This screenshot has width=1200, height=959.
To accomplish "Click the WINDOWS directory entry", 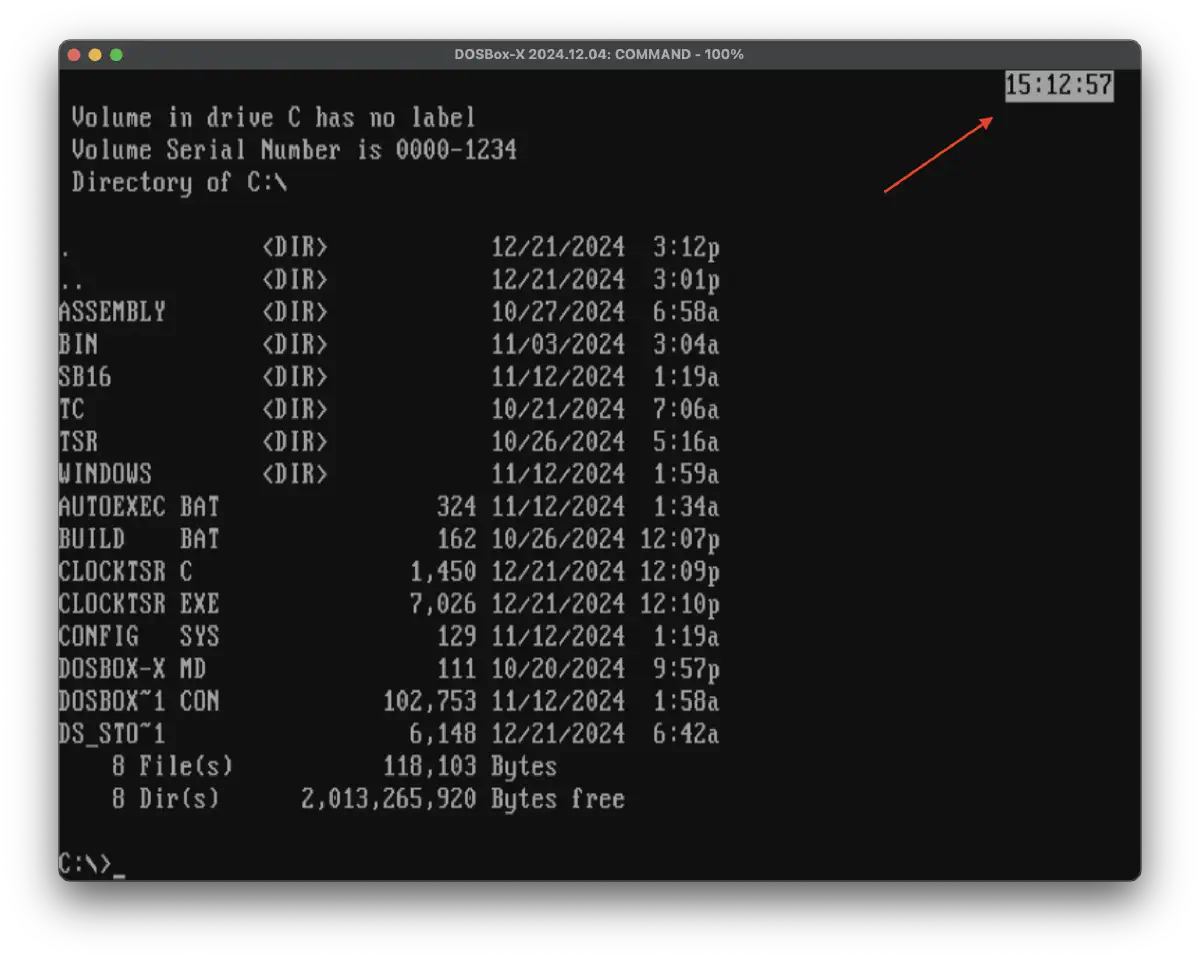I will coord(105,474).
